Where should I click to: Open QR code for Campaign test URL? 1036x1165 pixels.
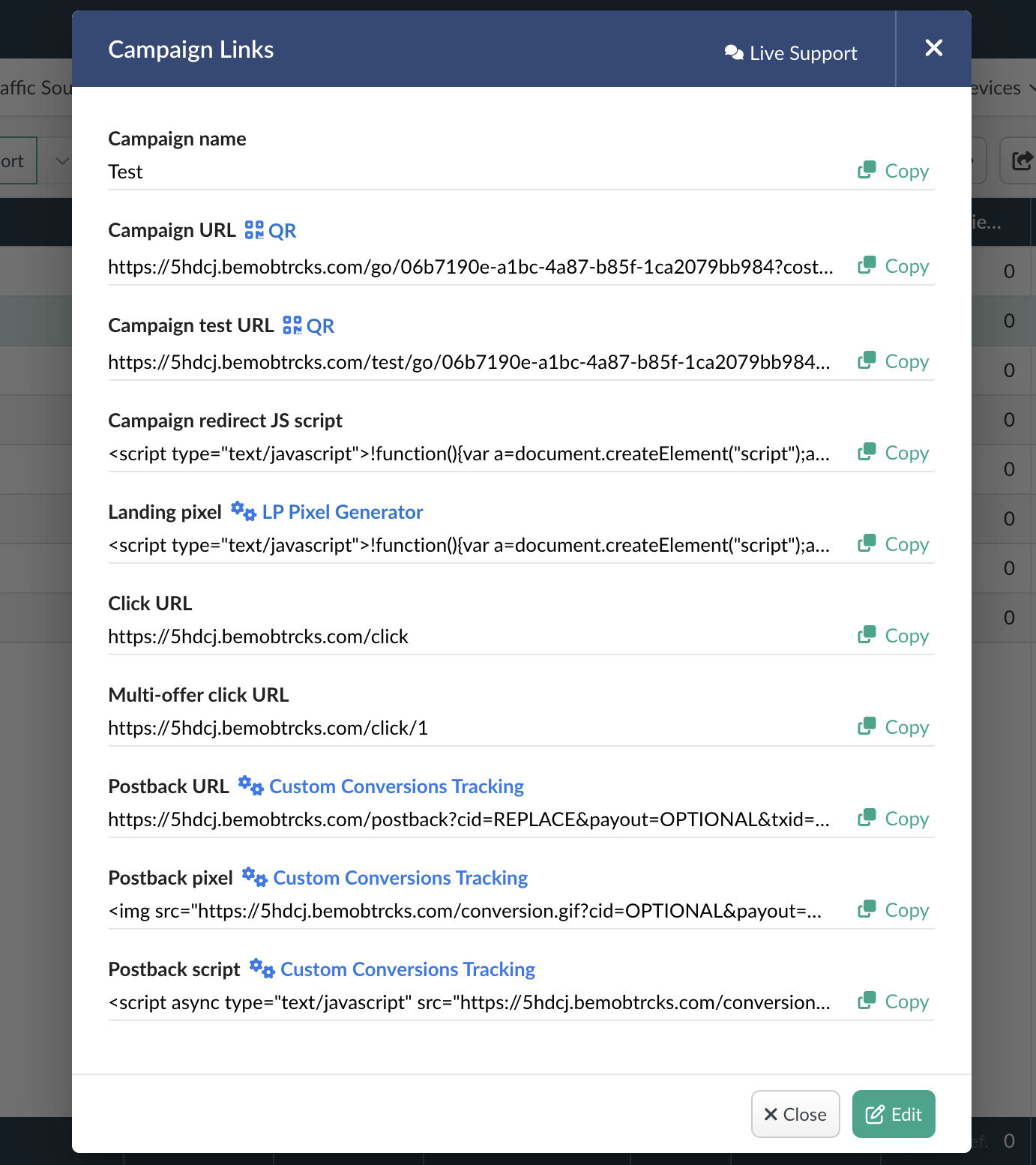292,325
